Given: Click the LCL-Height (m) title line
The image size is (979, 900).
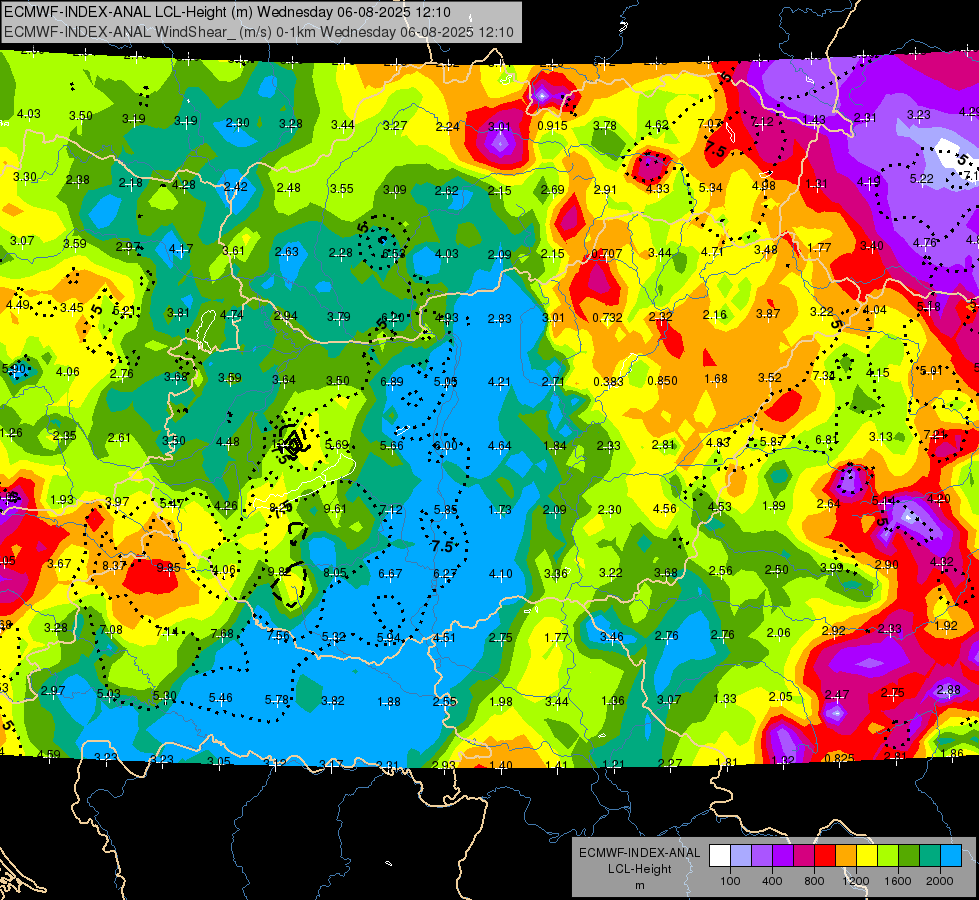Looking at the screenshot, I should 227,12.
